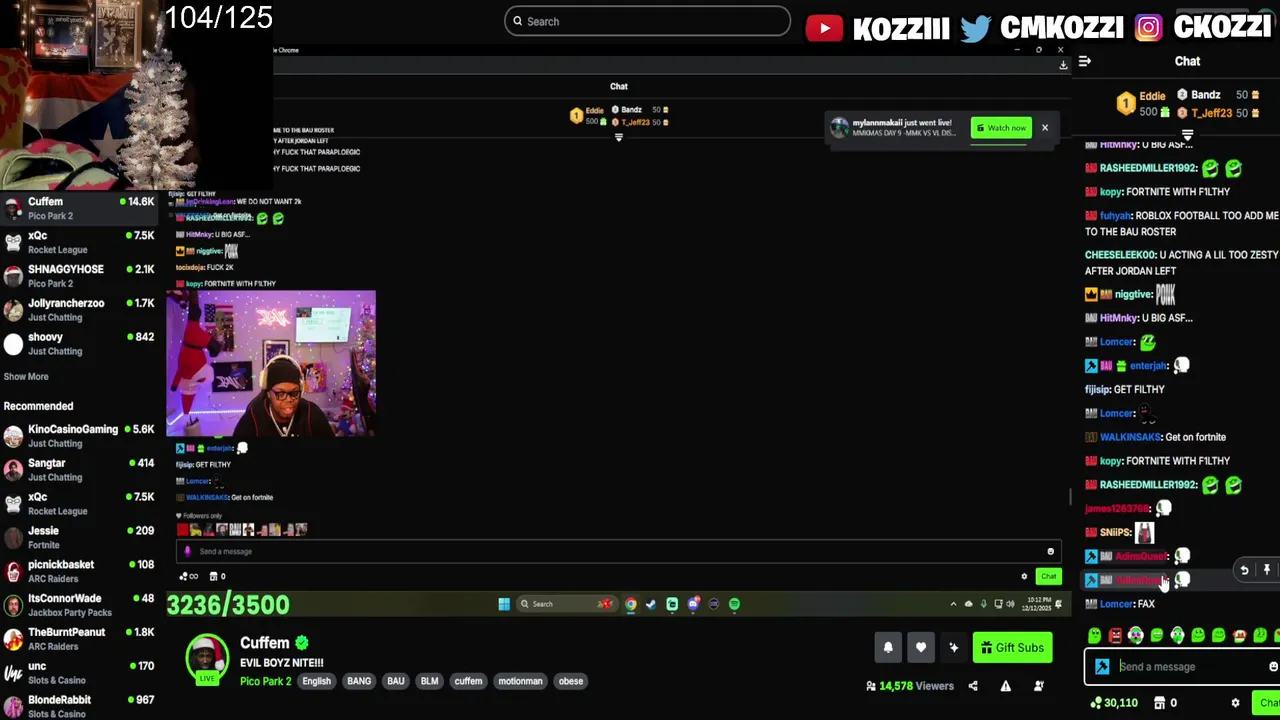1280x720 pixels.
Task: Open KinoCasinoGaming recommended channel
Action: (80, 436)
